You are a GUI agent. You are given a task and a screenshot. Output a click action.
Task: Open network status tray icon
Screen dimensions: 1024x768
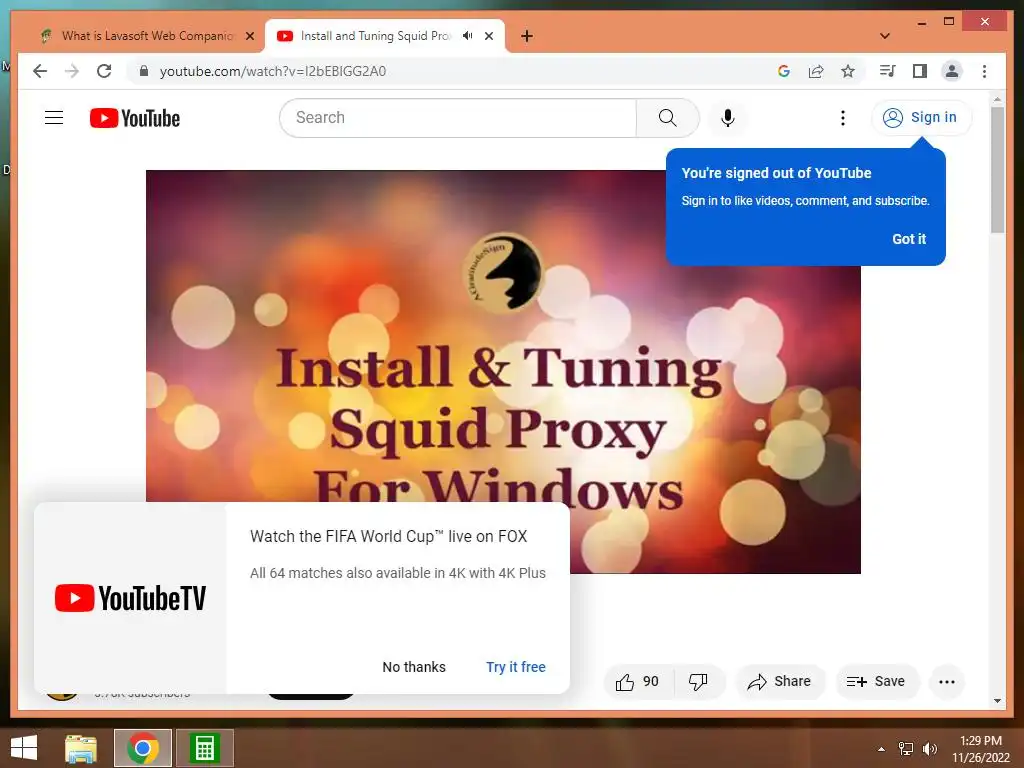coord(906,749)
